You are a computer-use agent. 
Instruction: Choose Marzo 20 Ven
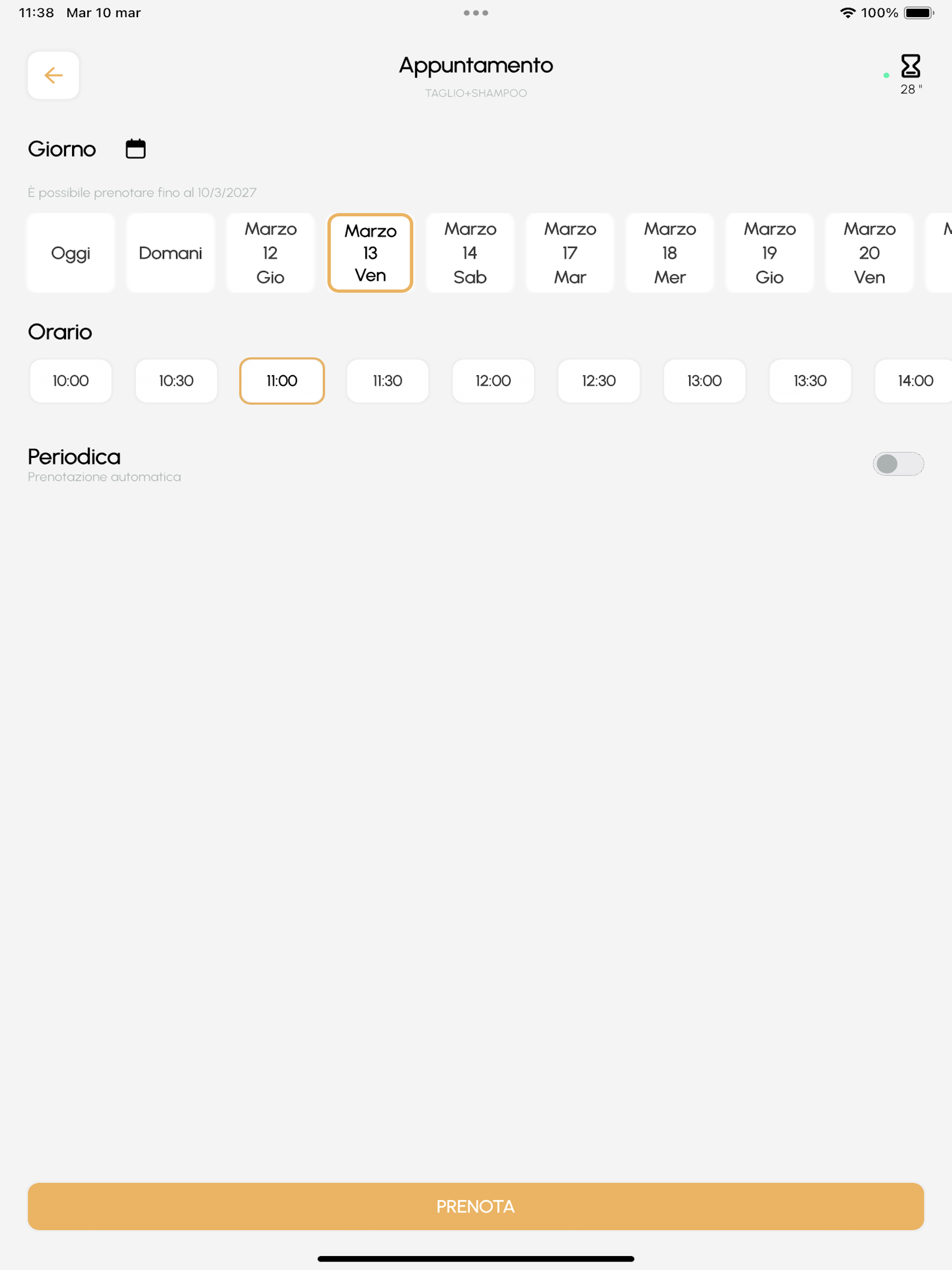(870, 253)
